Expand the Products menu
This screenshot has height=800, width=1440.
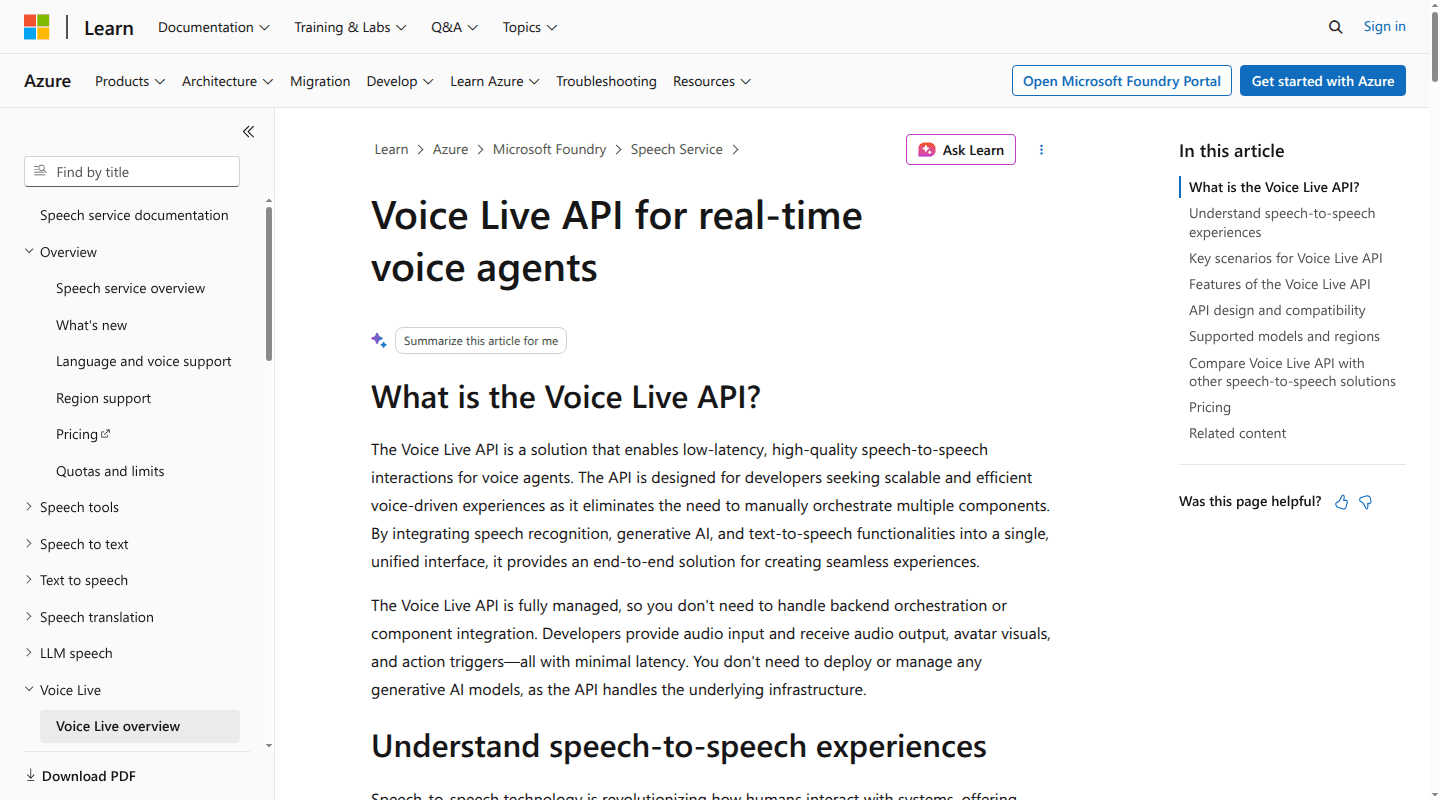(x=130, y=81)
